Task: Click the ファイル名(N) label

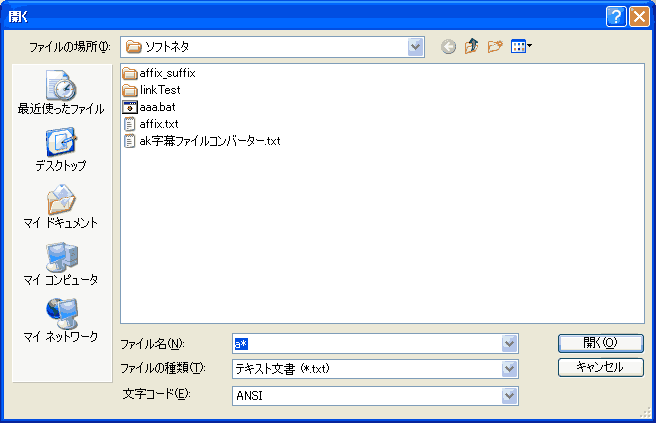Action: click(x=152, y=344)
